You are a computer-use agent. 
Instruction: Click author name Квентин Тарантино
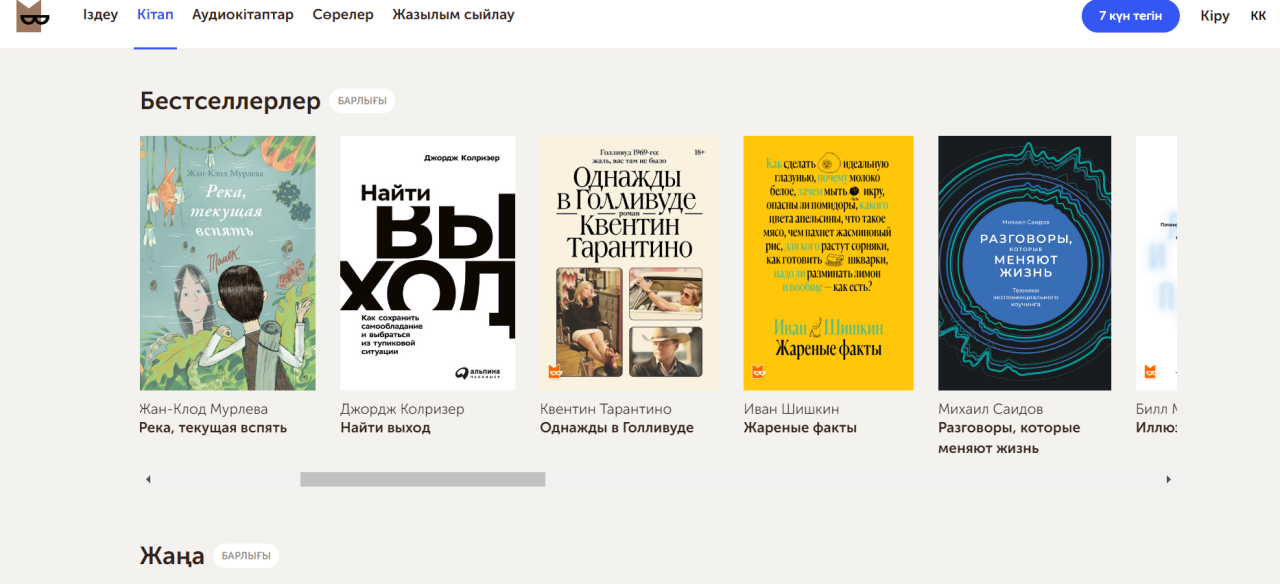[606, 409]
